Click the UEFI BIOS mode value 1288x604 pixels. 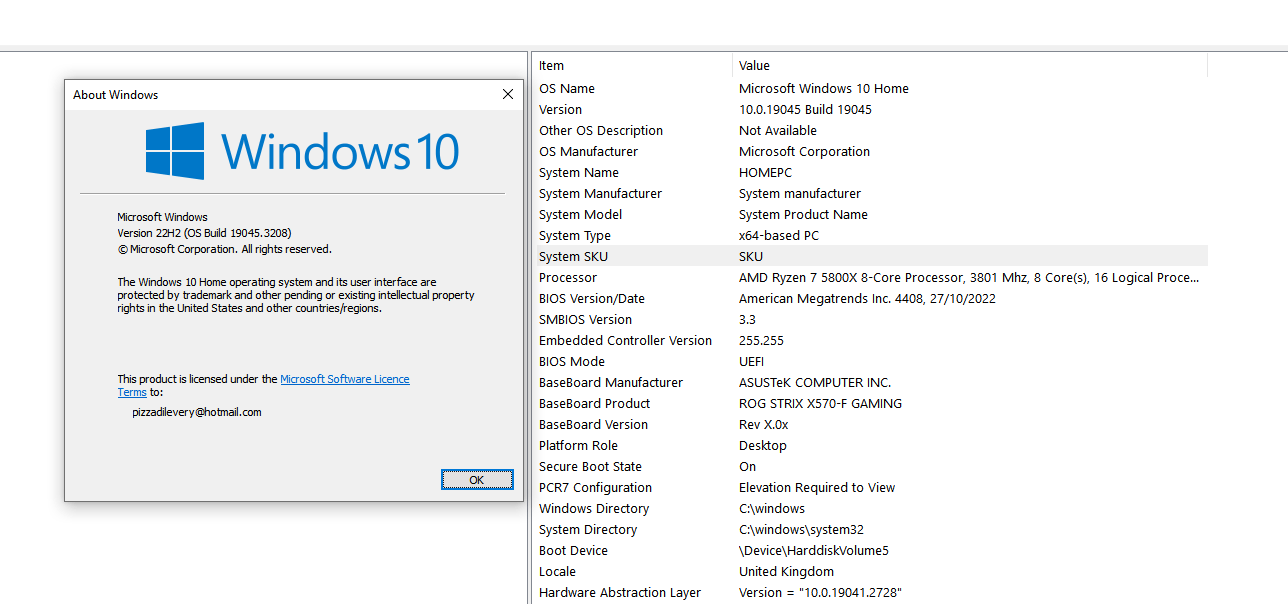751,362
